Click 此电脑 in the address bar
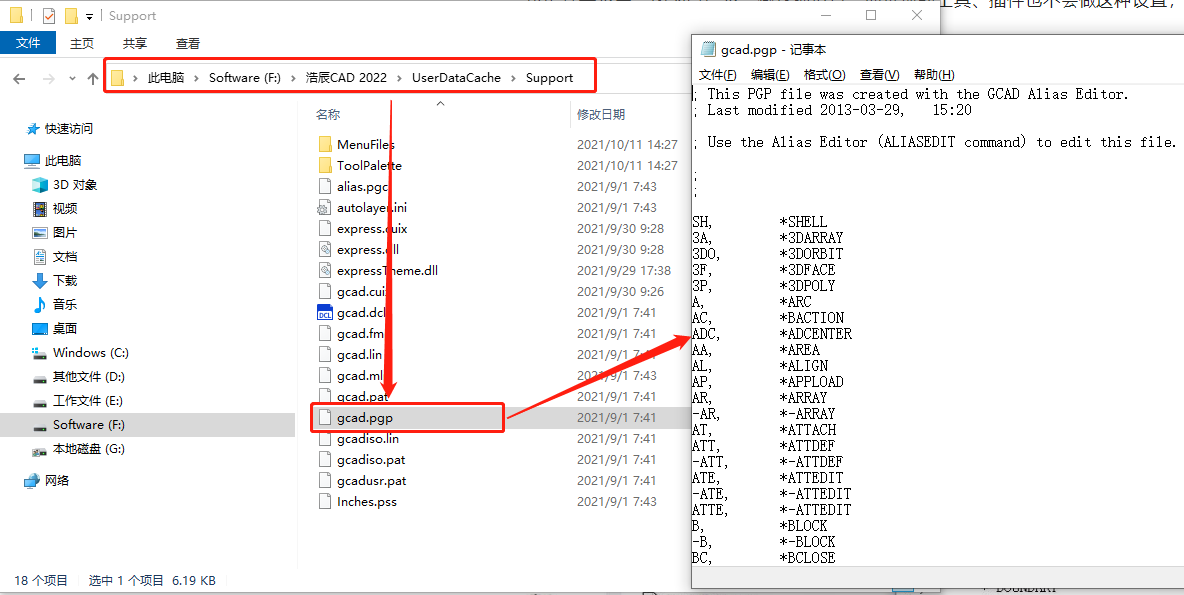1184x595 pixels. pyautogui.click(x=166, y=77)
